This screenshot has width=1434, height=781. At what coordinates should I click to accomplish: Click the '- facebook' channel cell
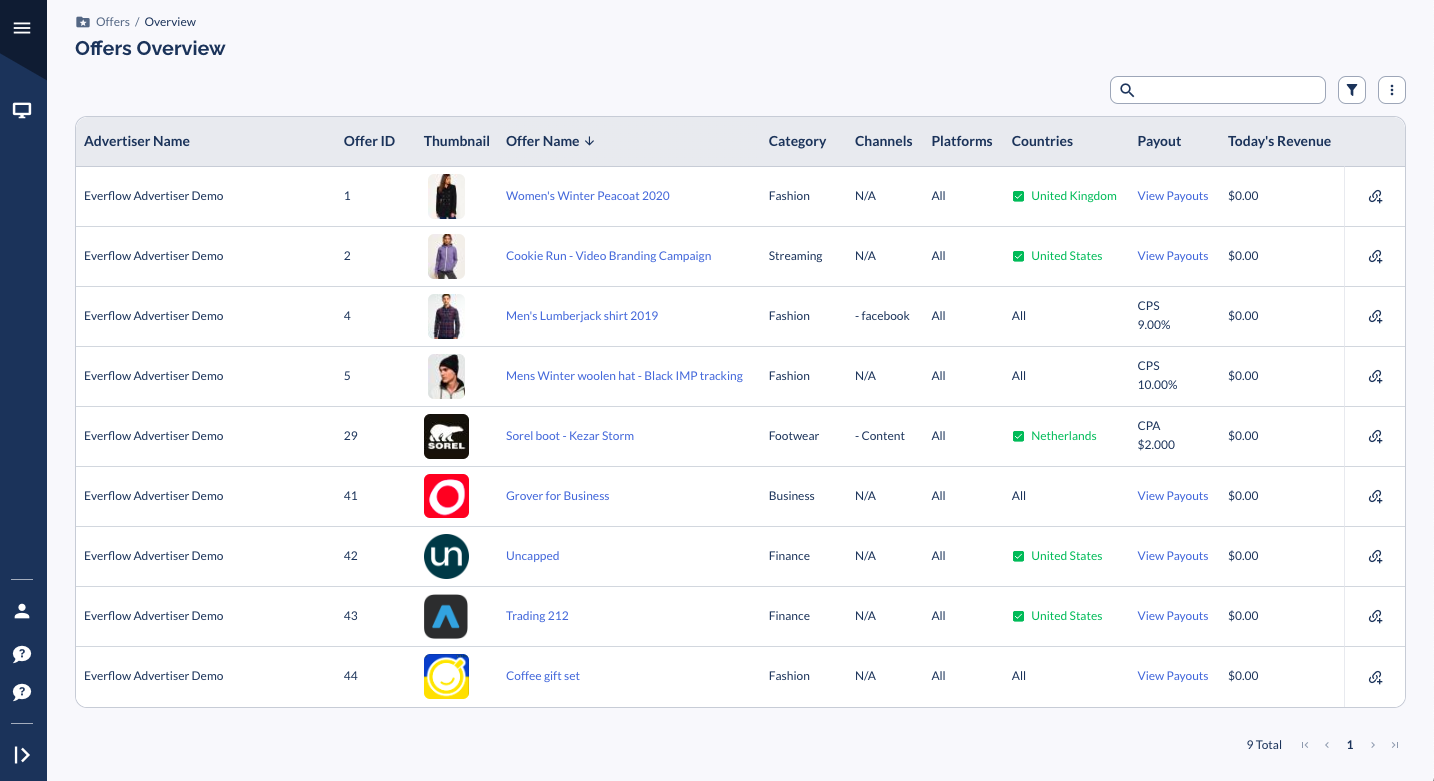click(x=882, y=316)
